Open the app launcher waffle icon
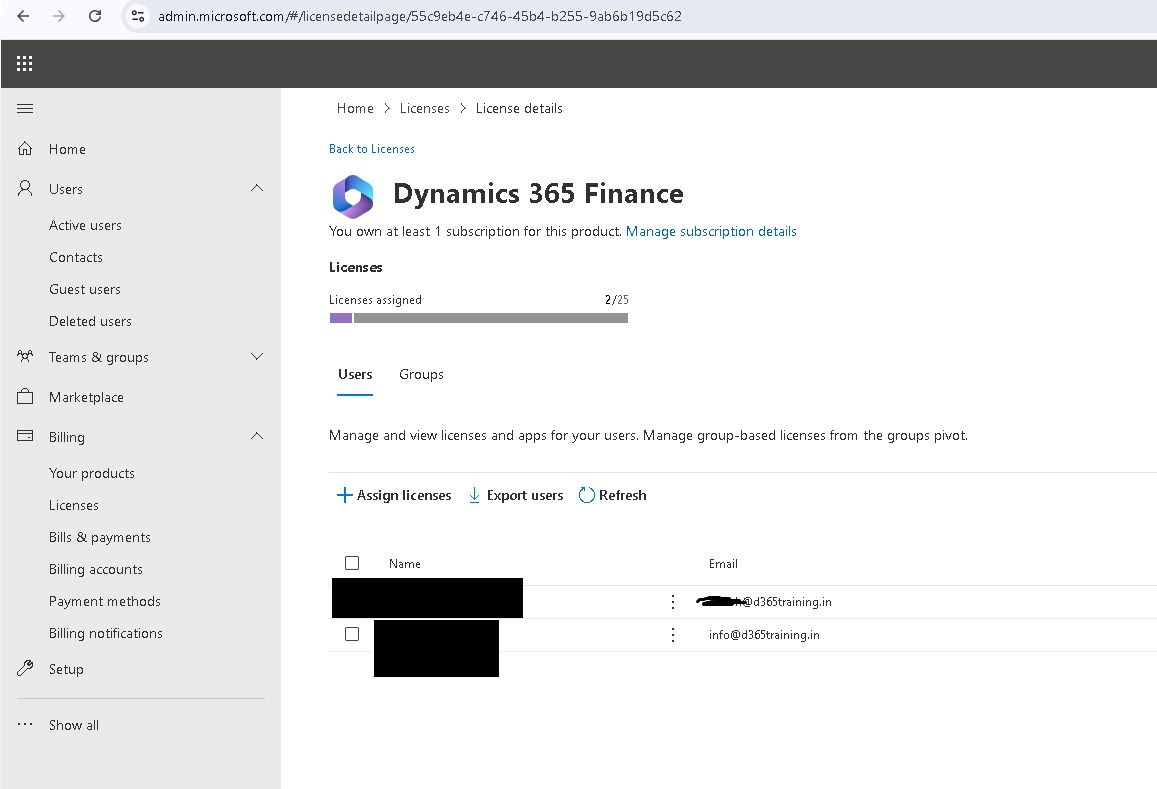Screen dimensions: 1157x789 click(x=25, y=64)
